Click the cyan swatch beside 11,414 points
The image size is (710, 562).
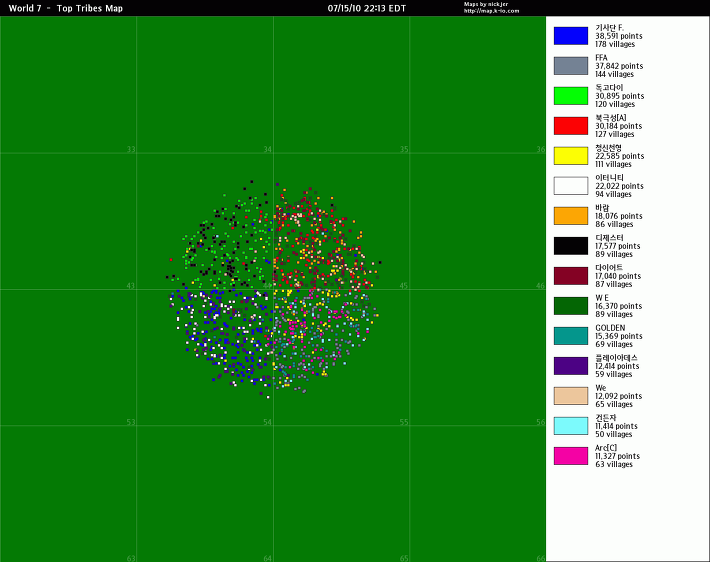[x=571, y=426]
